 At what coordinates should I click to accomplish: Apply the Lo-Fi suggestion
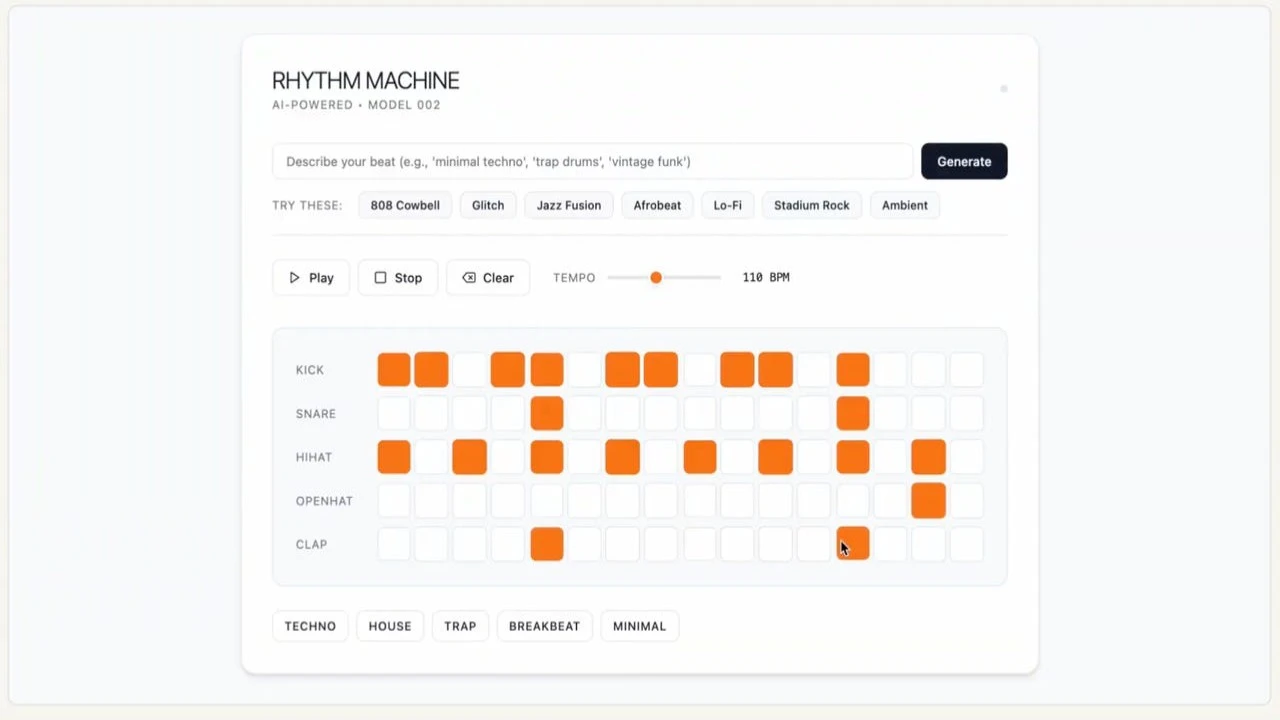coord(728,205)
